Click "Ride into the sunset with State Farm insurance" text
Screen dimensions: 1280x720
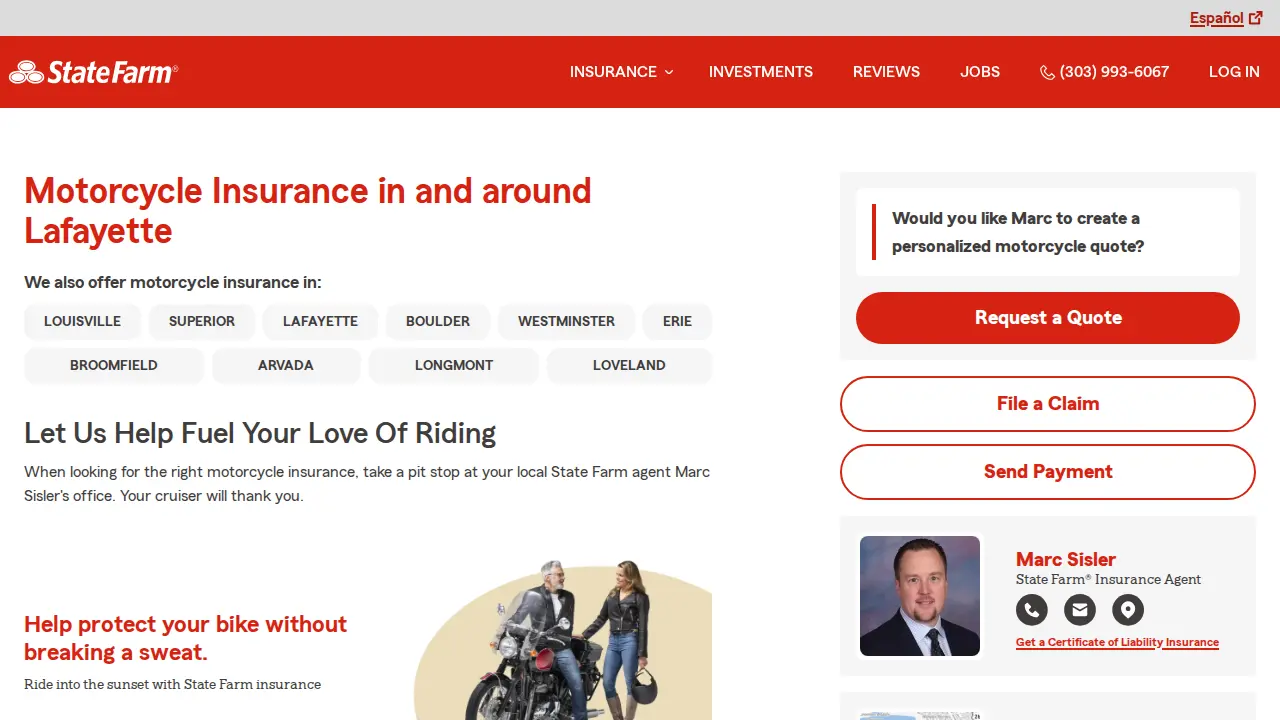click(172, 685)
